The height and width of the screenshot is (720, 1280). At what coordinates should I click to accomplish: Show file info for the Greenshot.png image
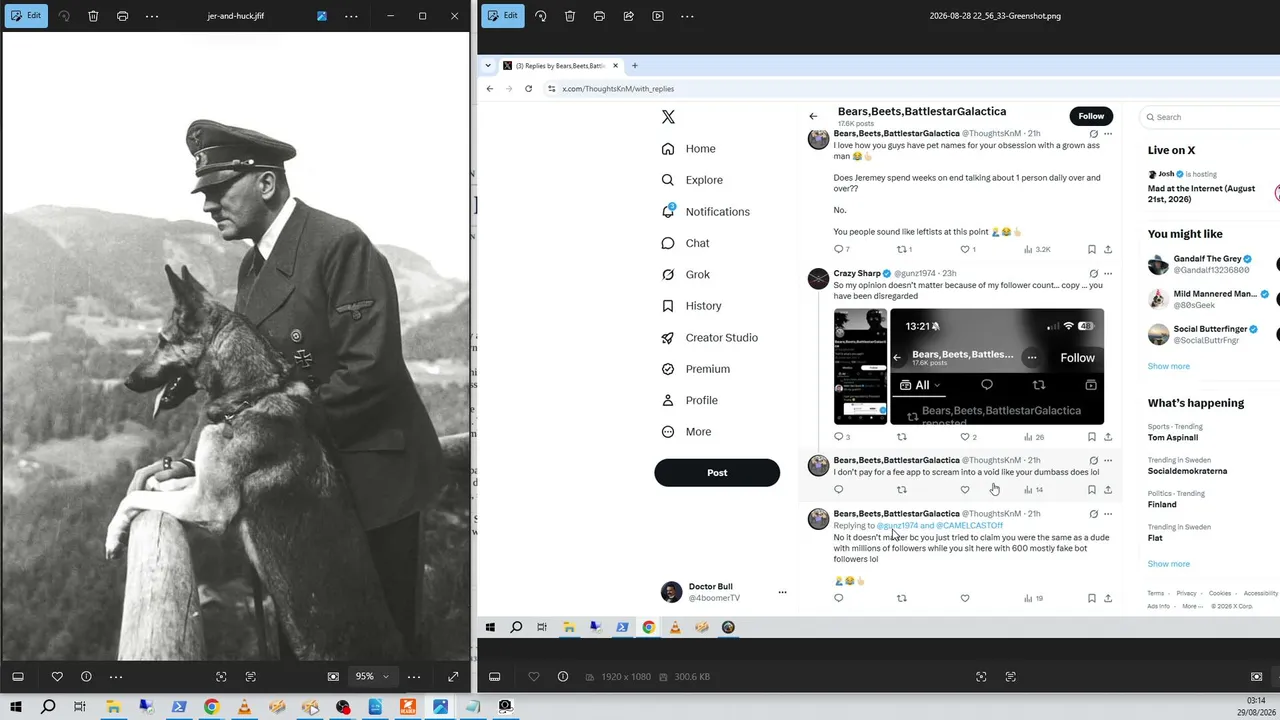pyautogui.click(x=563, y=677)
